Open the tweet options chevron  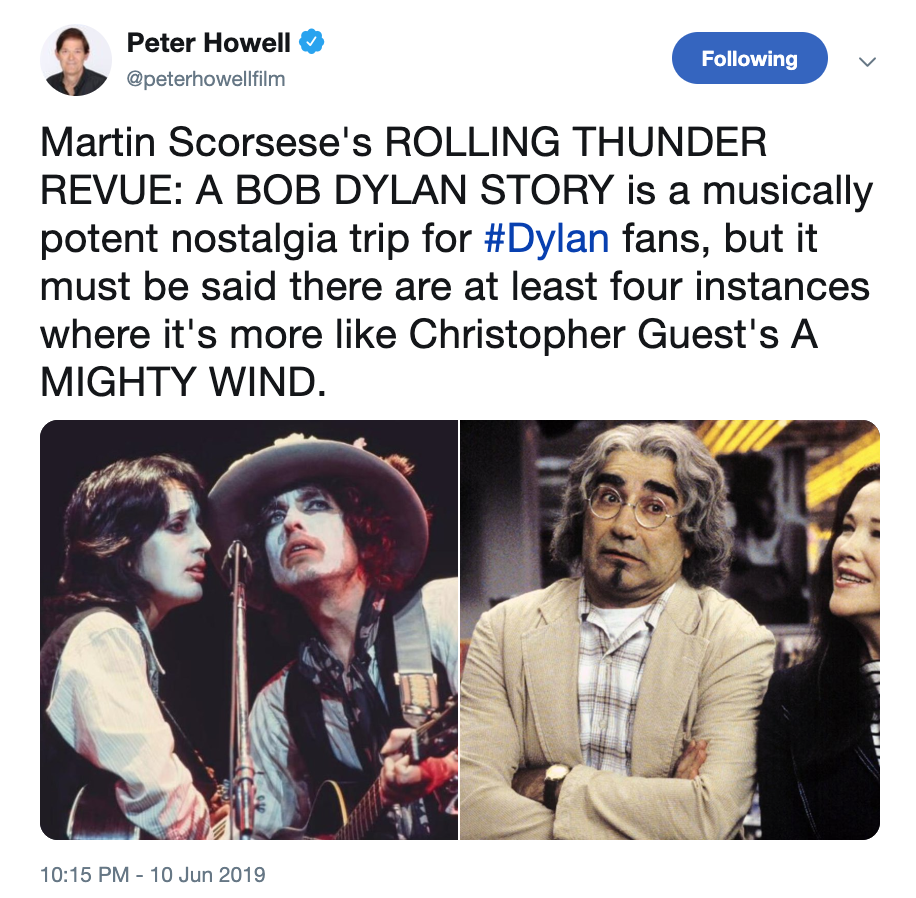click(868, 61)
